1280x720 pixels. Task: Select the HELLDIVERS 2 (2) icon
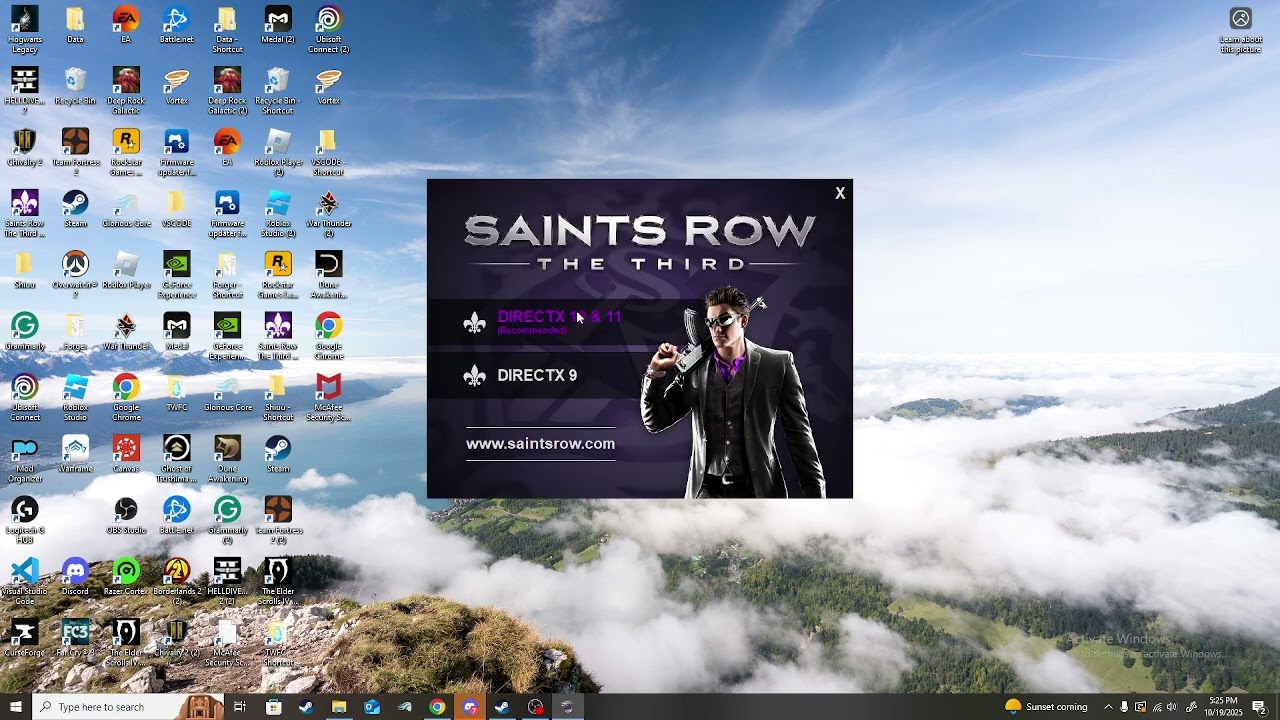tap(227, 582)
